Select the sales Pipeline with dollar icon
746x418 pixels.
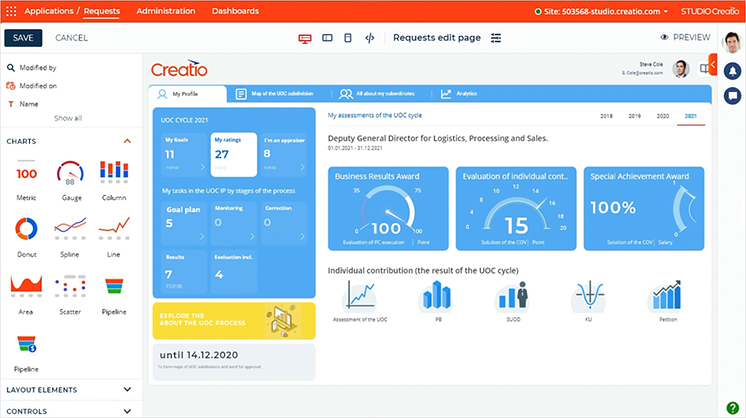(x=26, y=353)
